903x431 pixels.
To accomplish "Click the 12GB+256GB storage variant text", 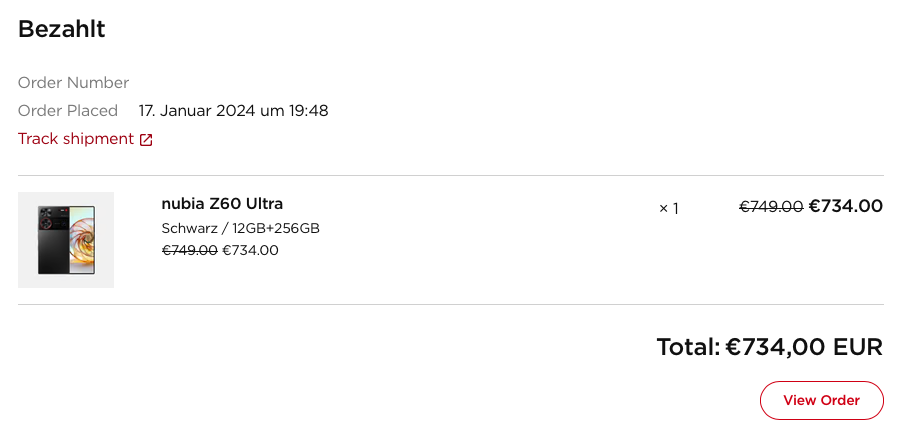I will point(276,228).
